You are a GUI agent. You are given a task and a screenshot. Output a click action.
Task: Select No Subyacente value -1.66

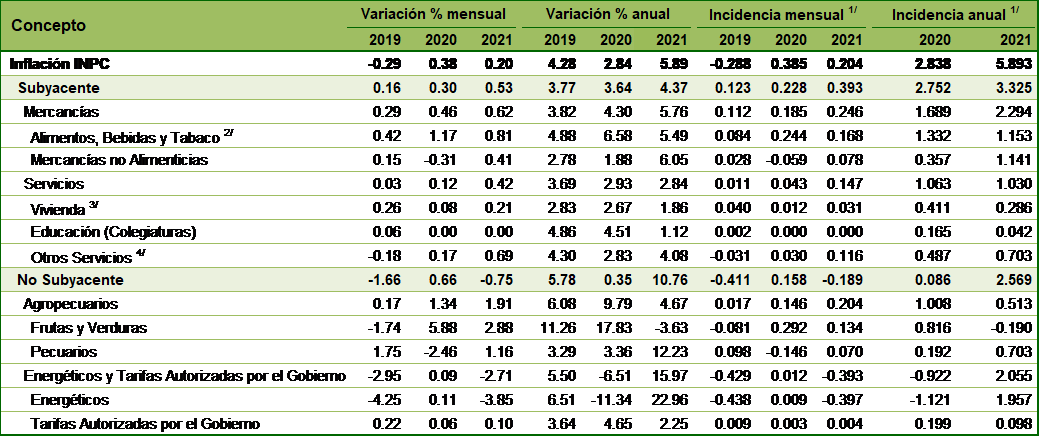coord(383,279)
